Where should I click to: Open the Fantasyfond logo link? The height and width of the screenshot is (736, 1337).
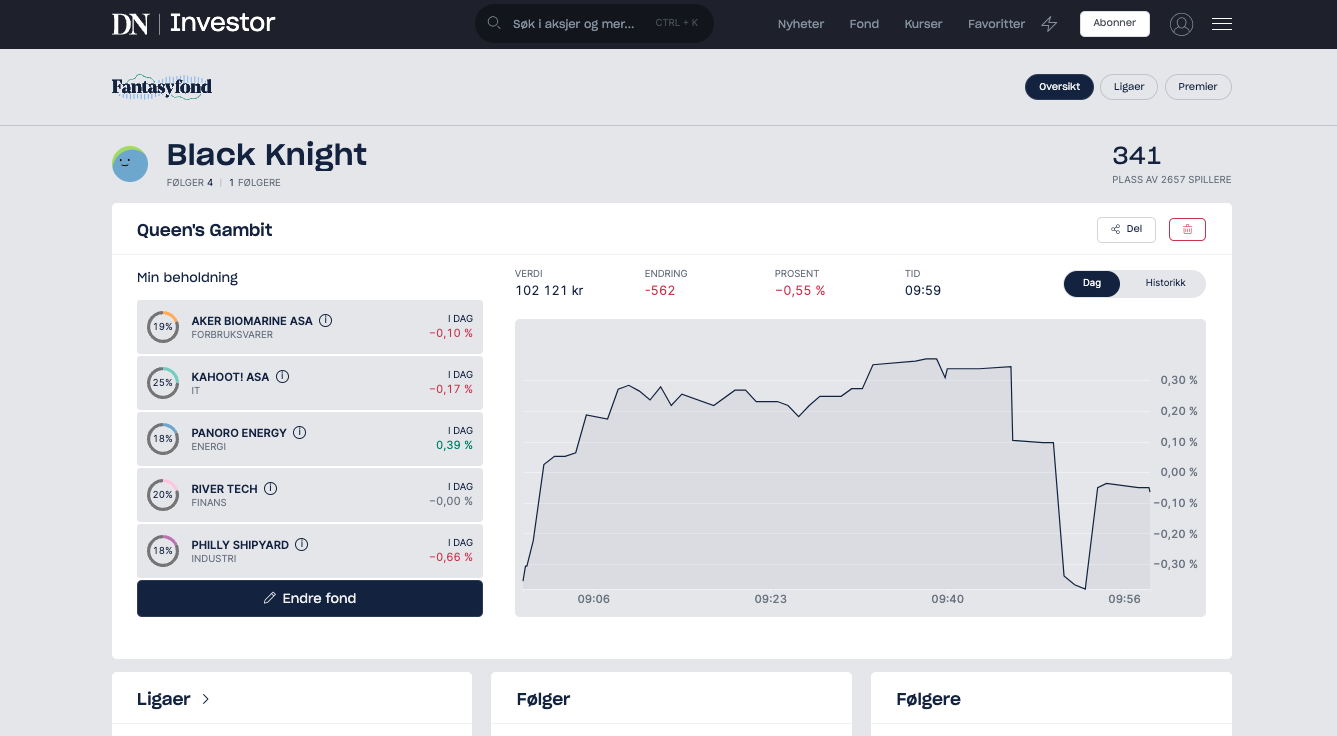pyautogui.click(x=162, y=87)
